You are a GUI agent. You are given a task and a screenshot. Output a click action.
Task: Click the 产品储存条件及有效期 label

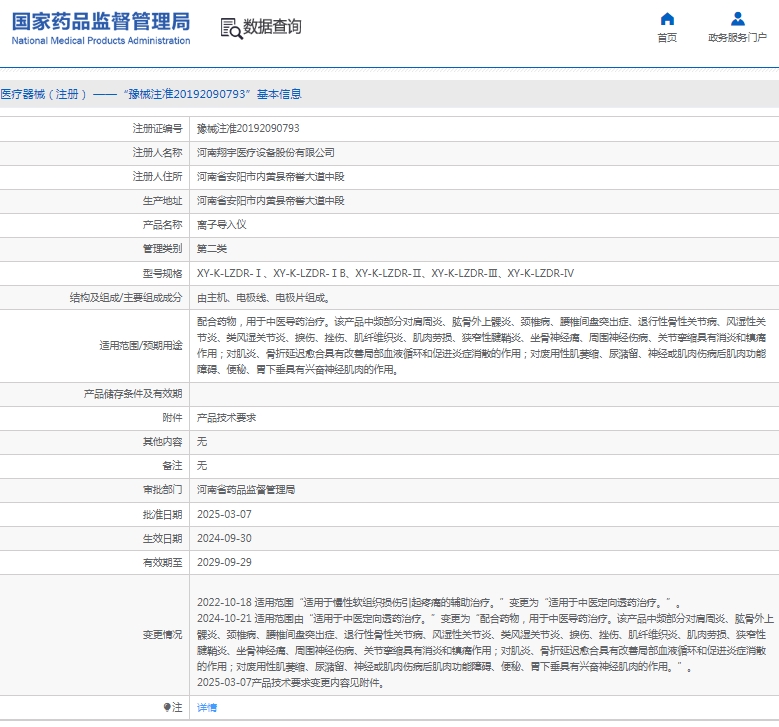(133, 394)
